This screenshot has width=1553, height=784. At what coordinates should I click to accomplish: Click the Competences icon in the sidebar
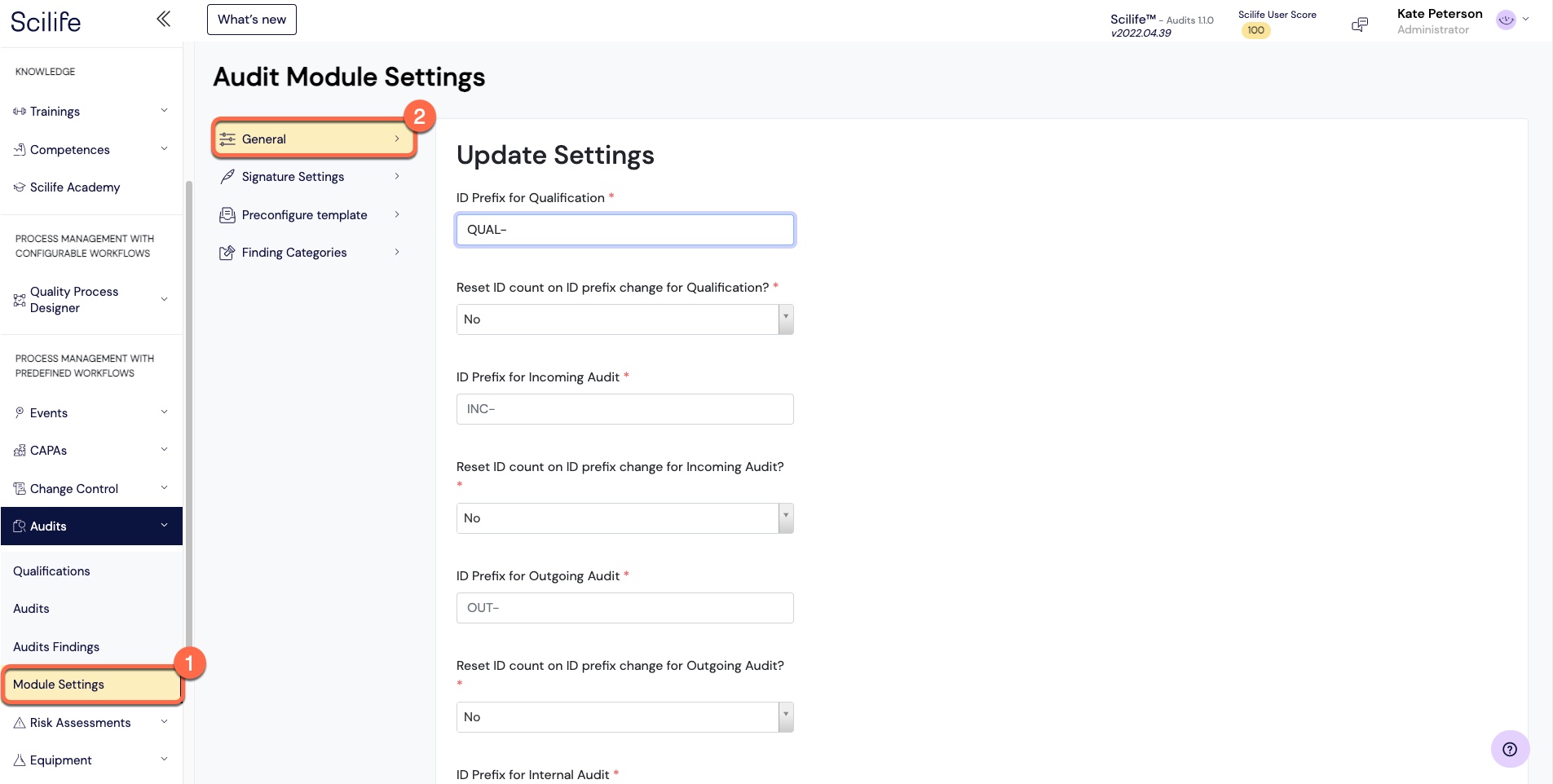click(x=20, y=149)
